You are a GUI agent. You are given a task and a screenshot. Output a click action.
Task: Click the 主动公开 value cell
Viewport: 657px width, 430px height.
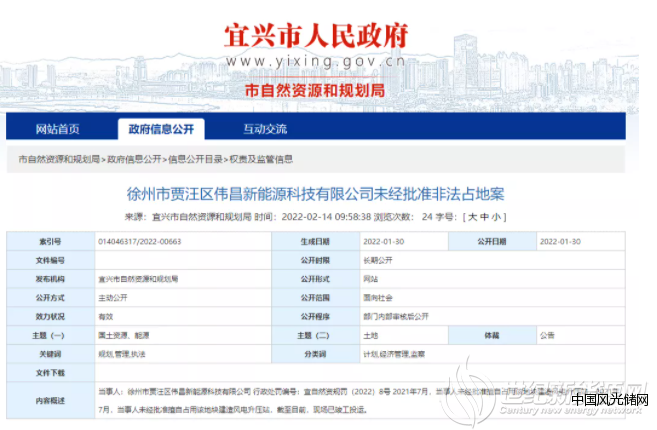point(183,298)
